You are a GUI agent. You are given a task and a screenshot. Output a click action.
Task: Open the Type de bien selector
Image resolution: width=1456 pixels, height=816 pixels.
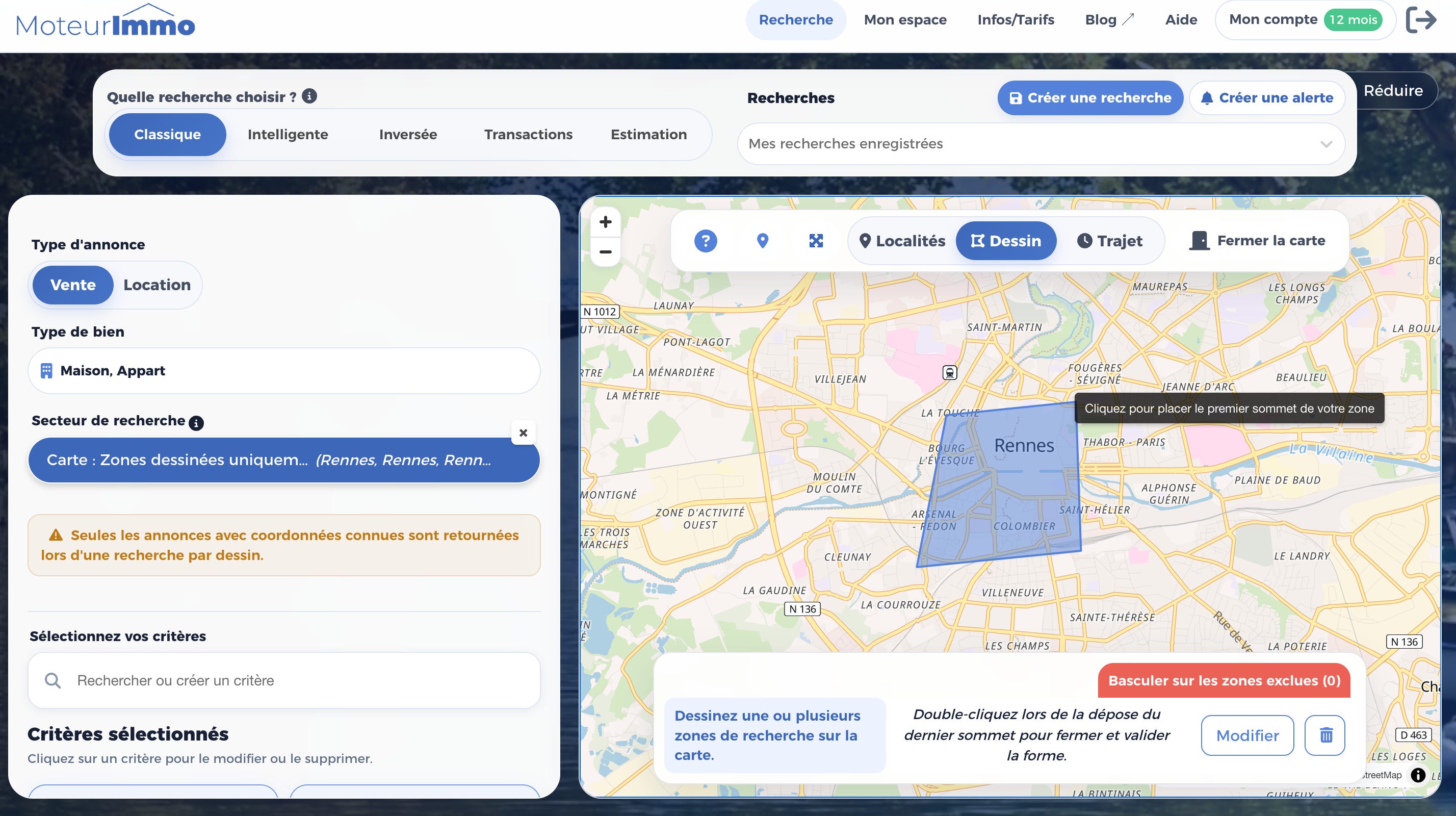click(284, 370)
